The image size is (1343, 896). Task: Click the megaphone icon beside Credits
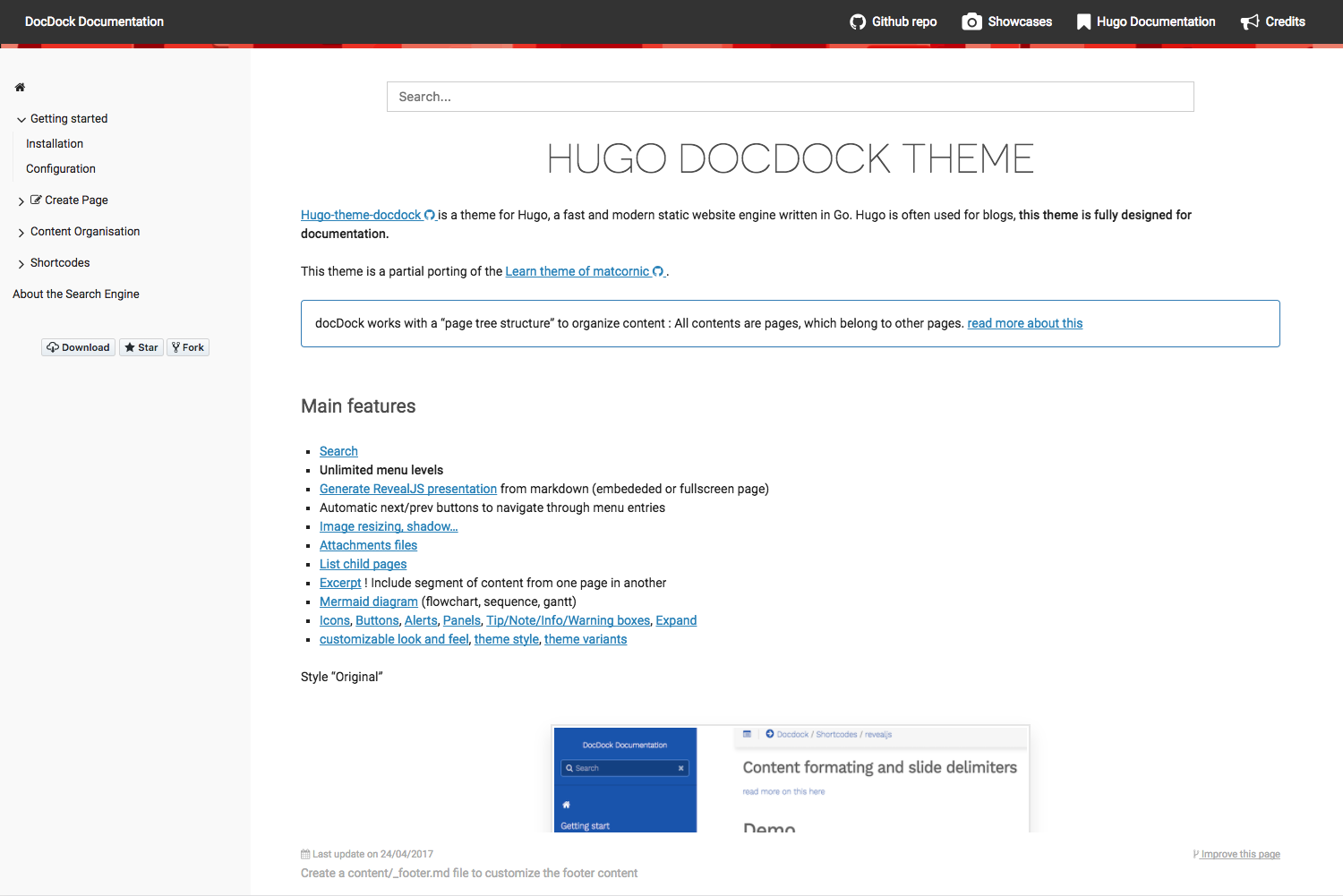click(1250, 22)
